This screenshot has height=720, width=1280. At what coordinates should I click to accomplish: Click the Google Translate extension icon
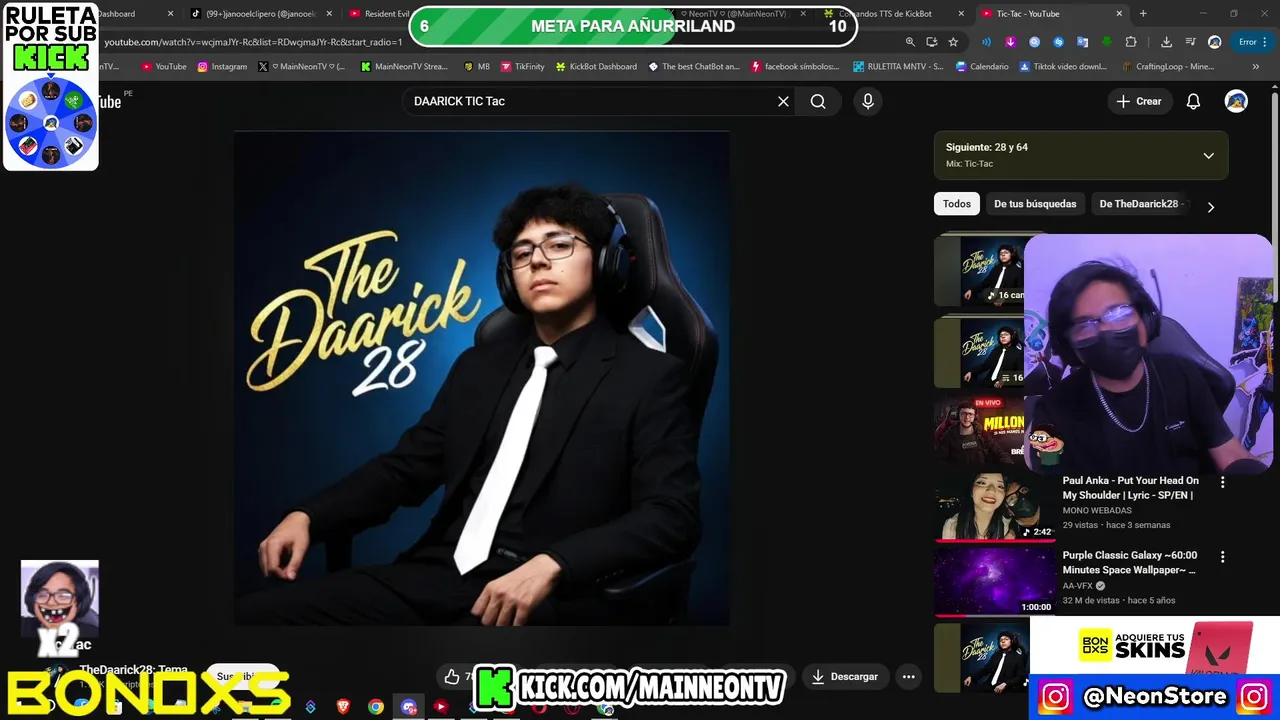coord(1082,42)
